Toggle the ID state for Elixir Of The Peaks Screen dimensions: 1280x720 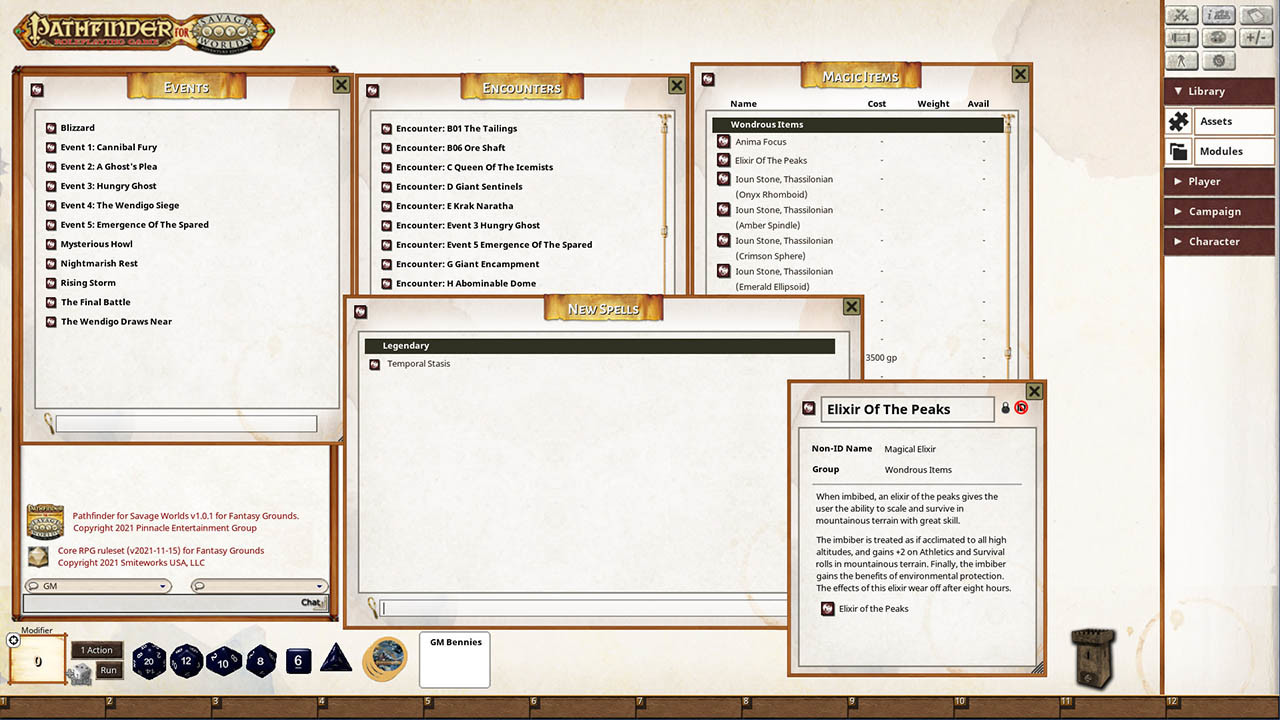[x=1021, y=408]
